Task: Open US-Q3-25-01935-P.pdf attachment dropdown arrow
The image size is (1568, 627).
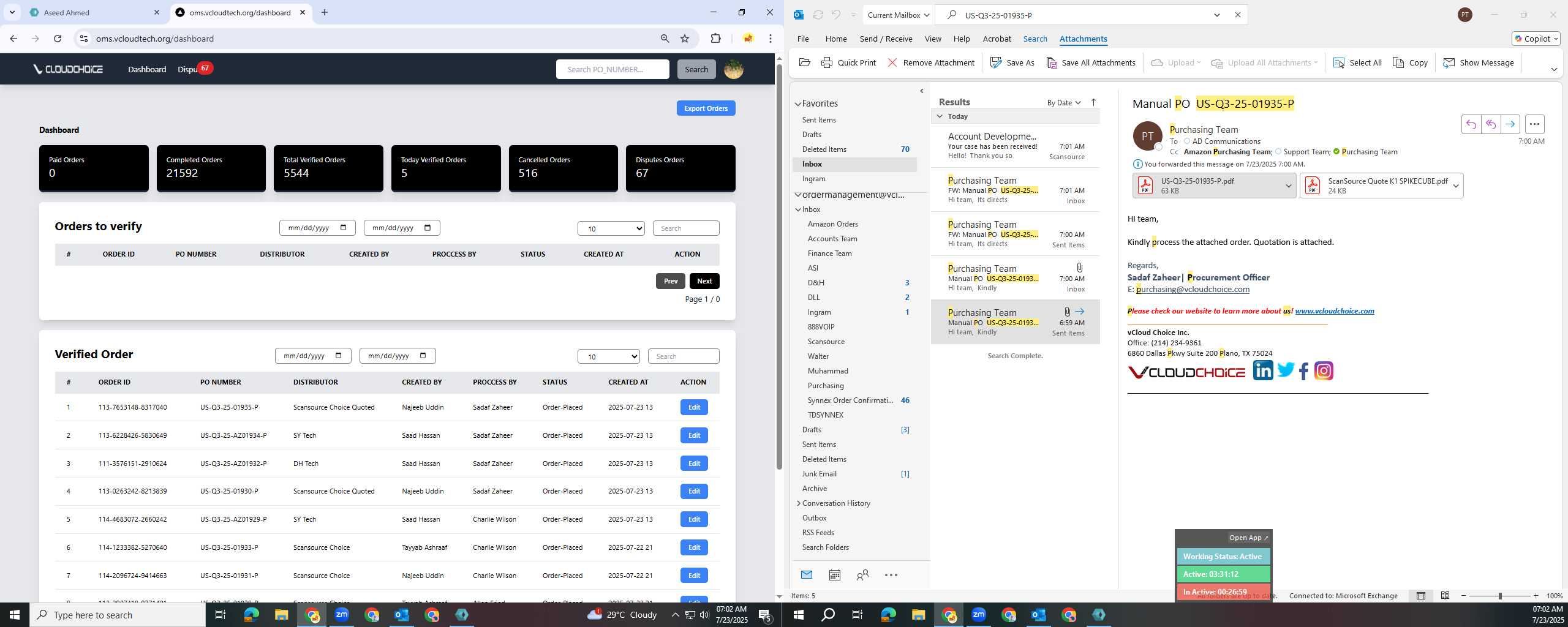Action: (1288, 186)
